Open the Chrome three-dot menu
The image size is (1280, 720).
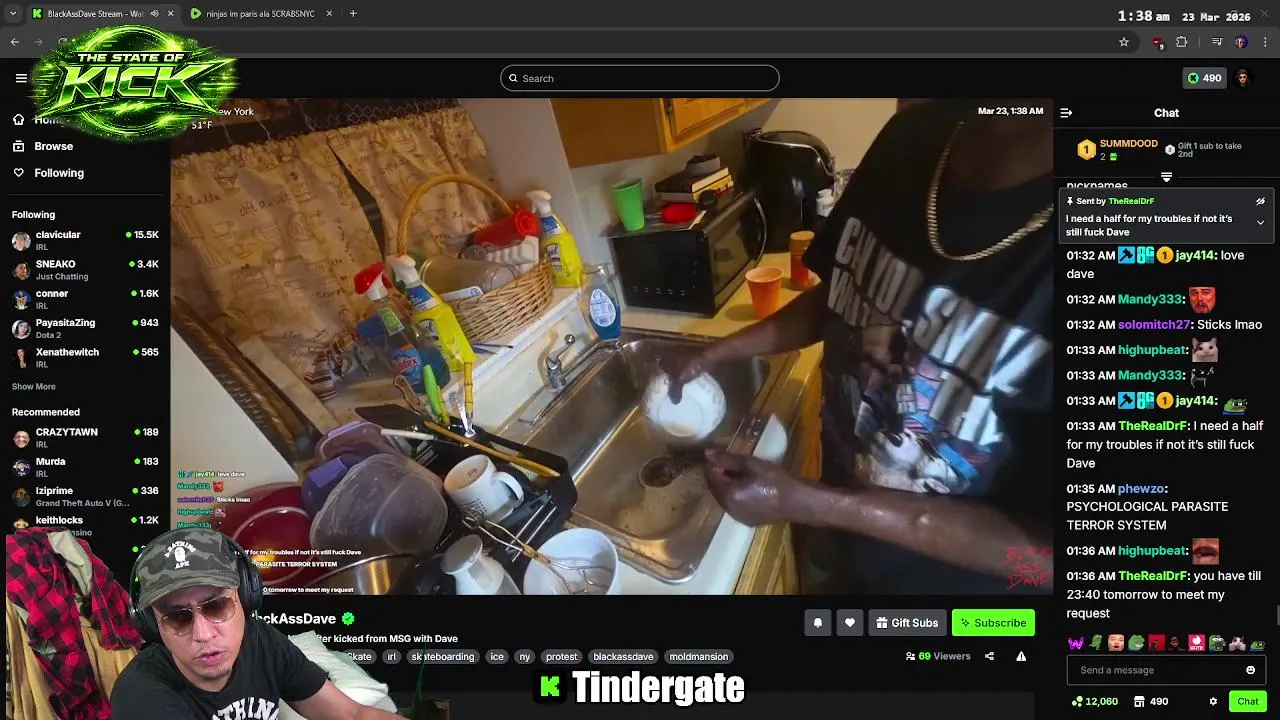click(x=1266, y=42)
